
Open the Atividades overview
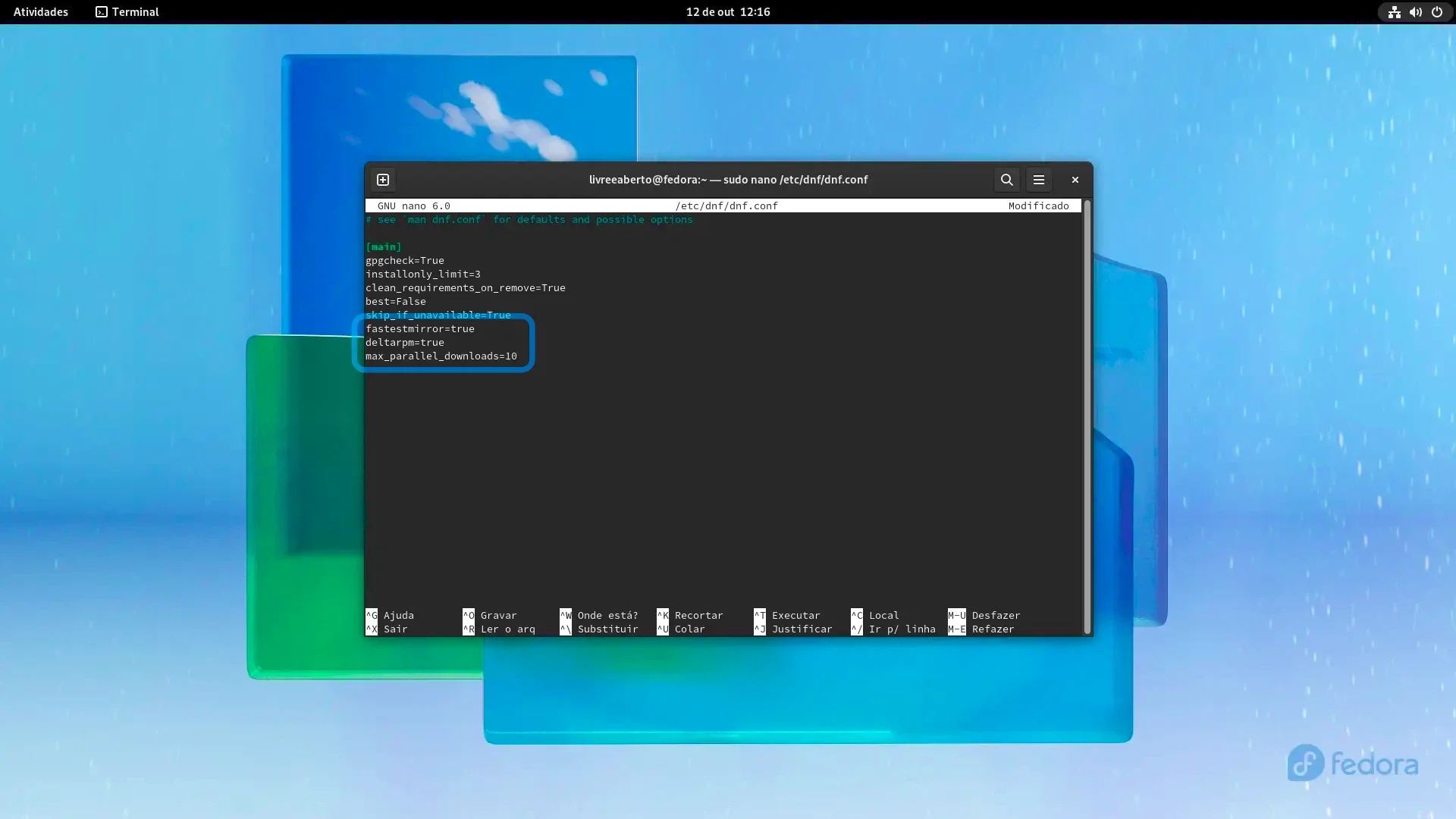pyautogui.click(x=41, y=12)
